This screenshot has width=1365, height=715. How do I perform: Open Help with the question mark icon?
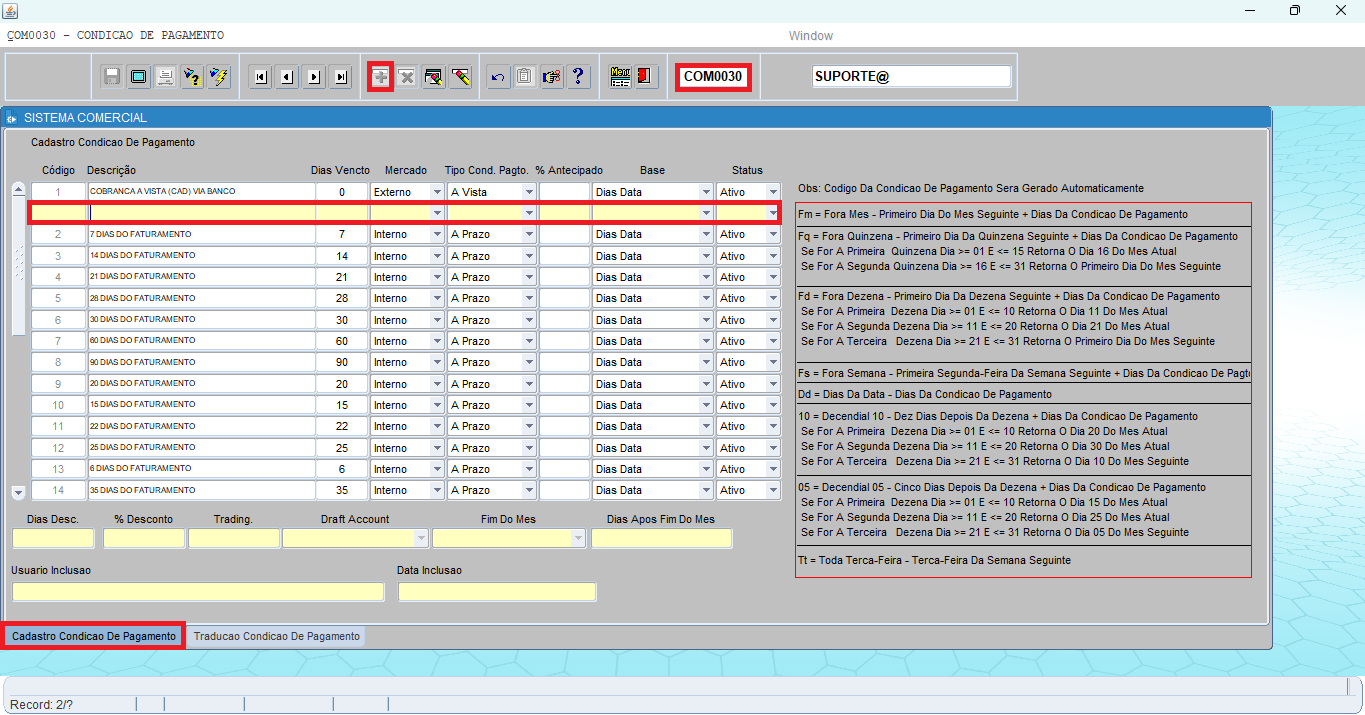click(x=578, y=77)
